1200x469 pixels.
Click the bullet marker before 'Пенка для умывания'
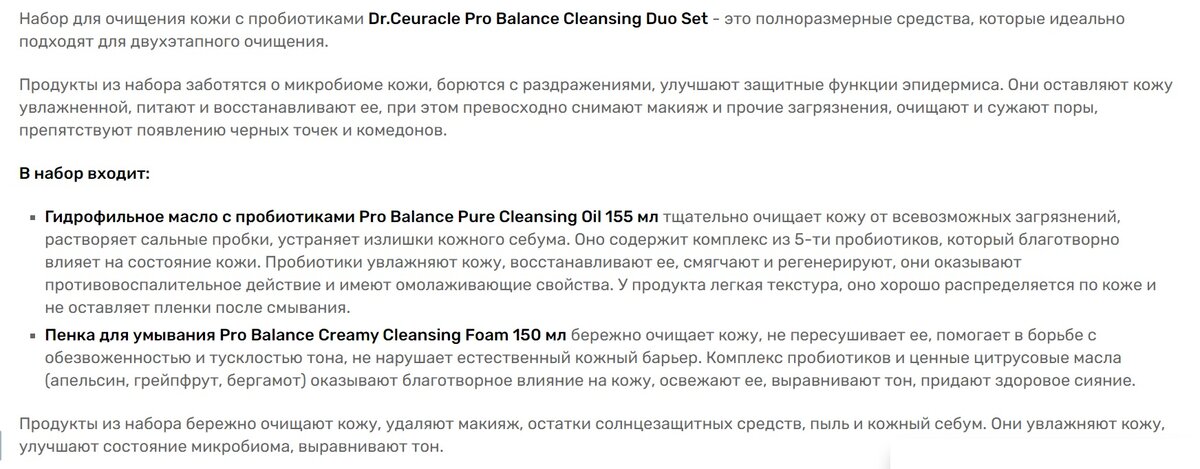[32, 338]
